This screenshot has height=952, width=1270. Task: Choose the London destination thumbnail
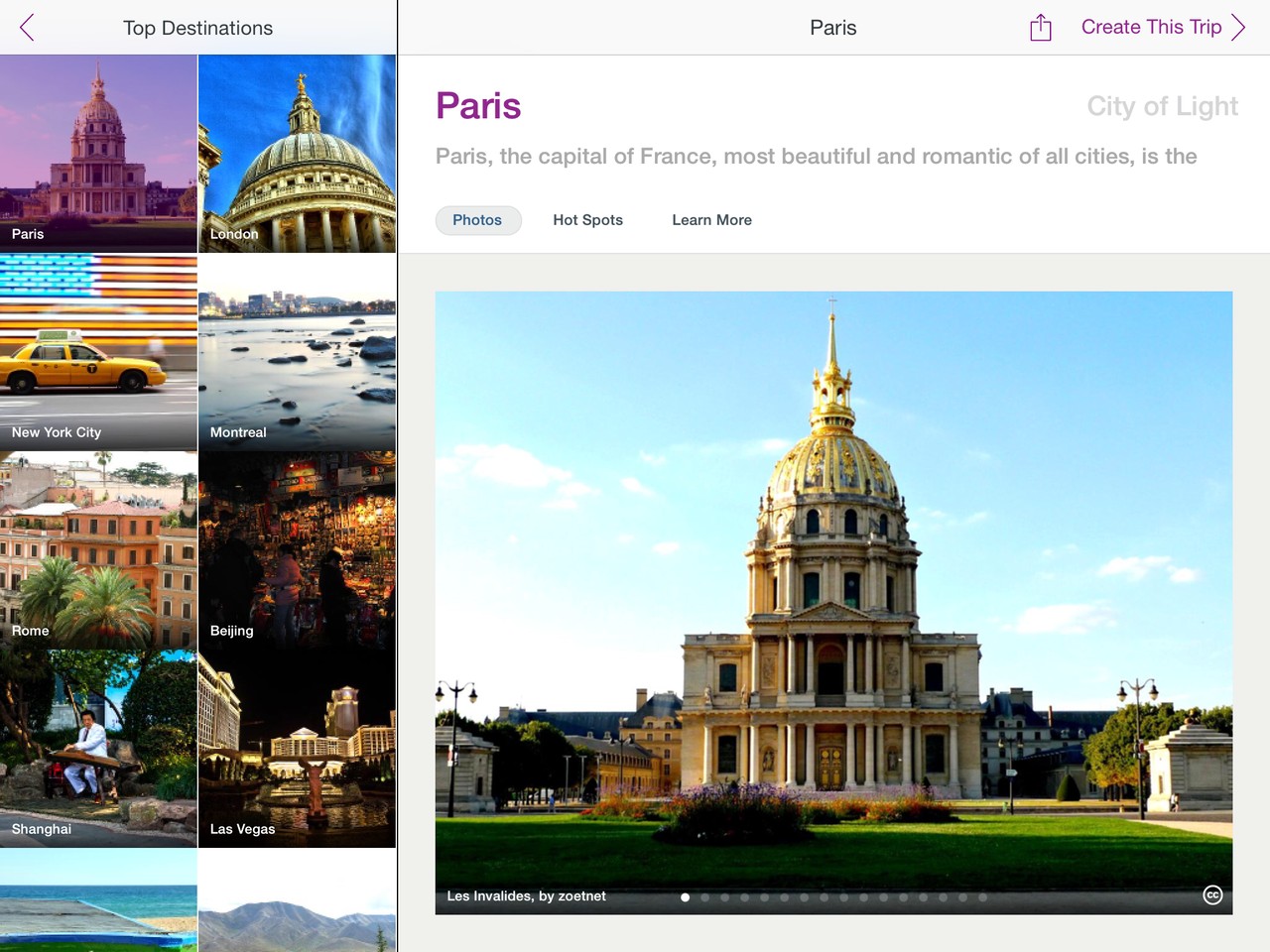[298, 153]
